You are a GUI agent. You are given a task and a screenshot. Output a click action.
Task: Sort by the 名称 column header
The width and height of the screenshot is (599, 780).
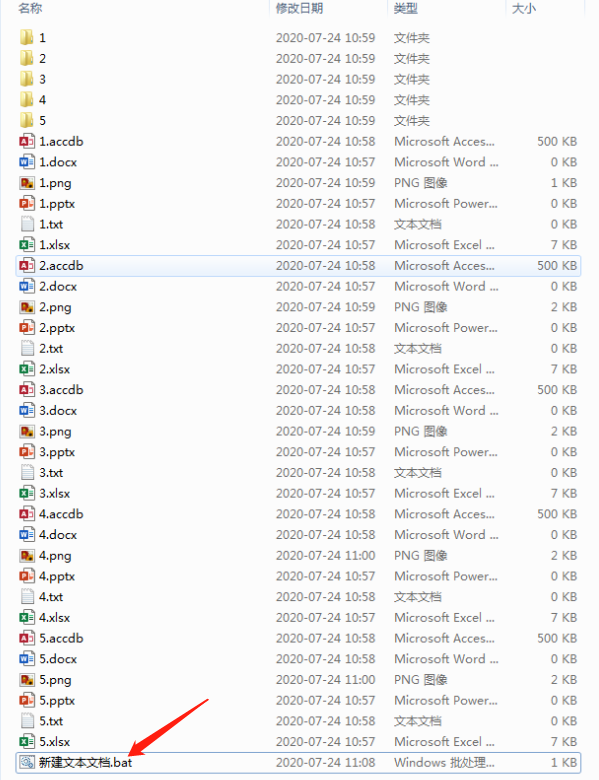pos(30,8)
